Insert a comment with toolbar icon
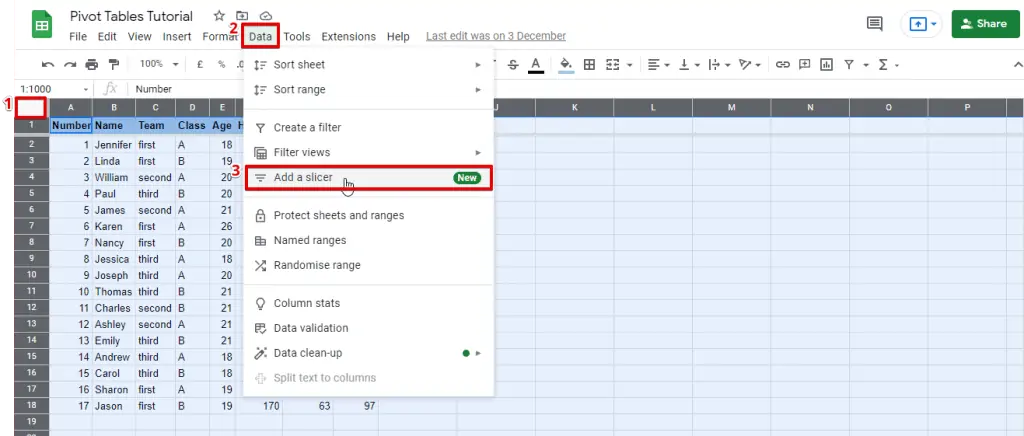This screenshot has width=1024, height=436. 805,65
